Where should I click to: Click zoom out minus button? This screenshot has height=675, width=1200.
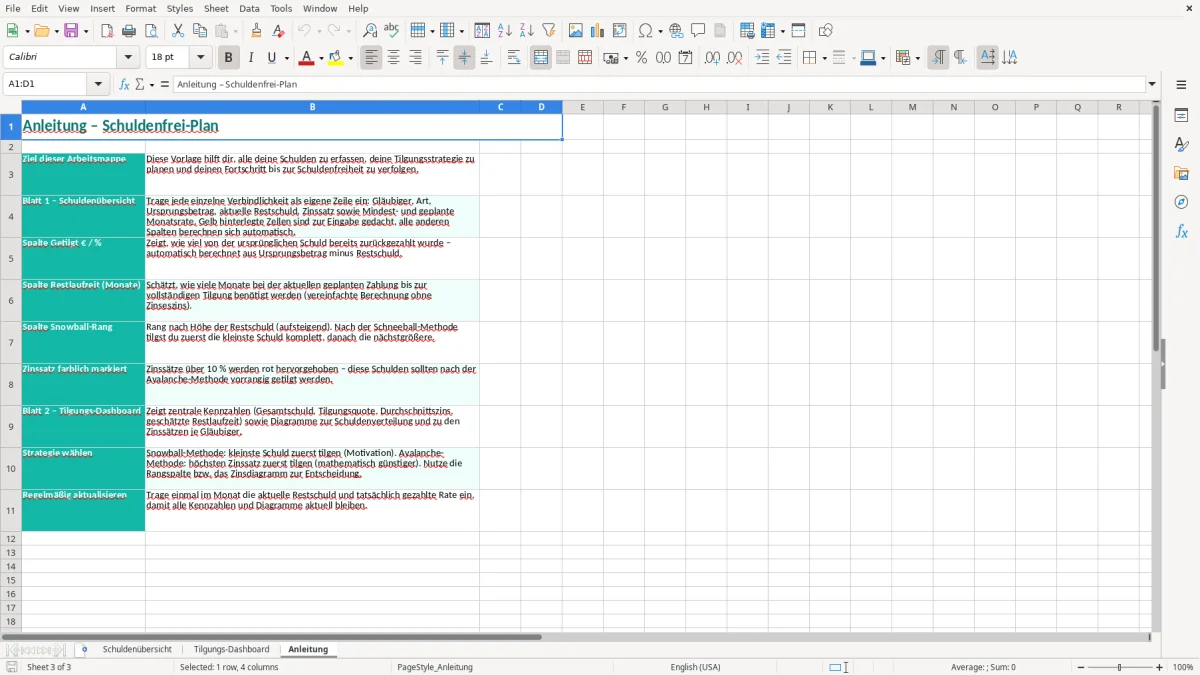[1081, 667]
